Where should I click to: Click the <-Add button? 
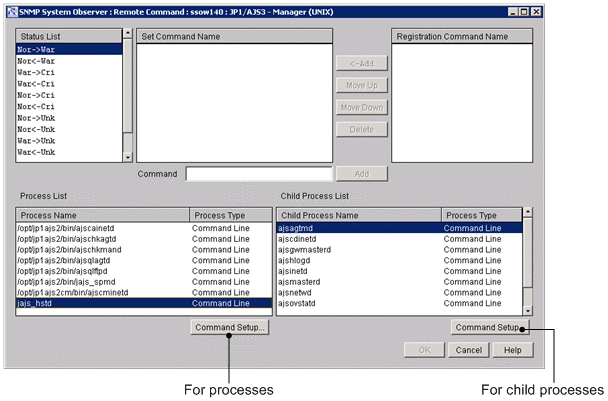pos(360,62)
